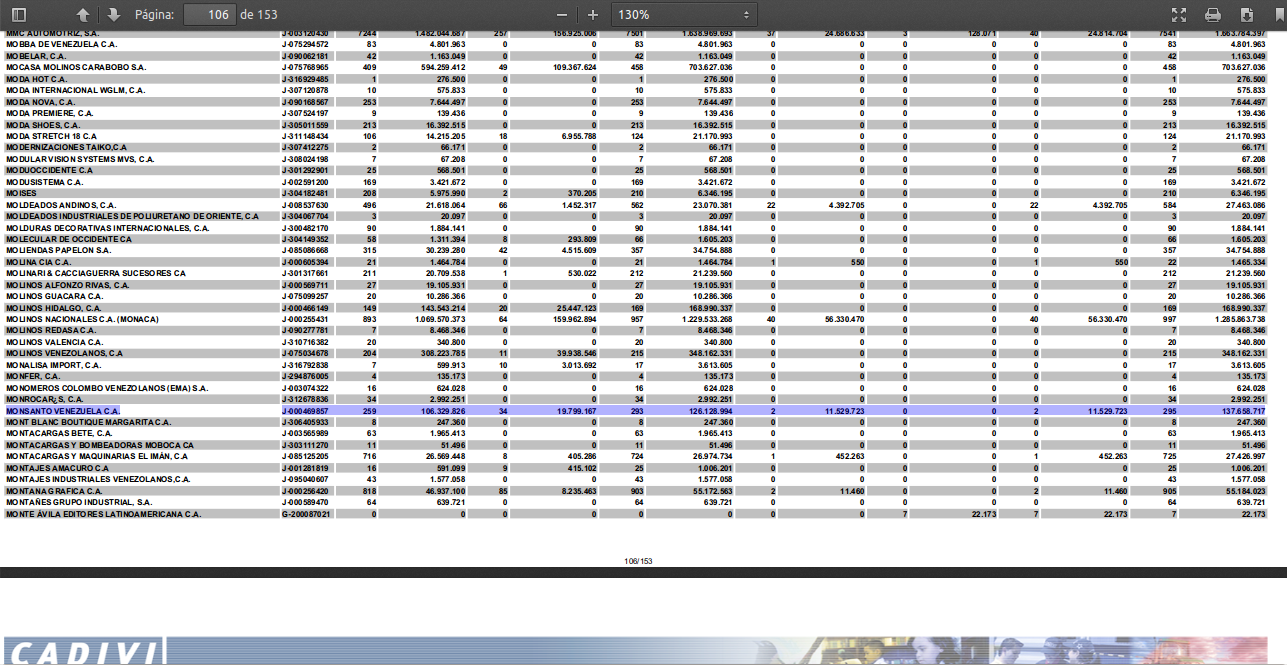Viewport: 1287px width, 665px height.
Task: Click company name MODULAR VISION SYSTEMS MVS, C.A.
Action: 80,159
